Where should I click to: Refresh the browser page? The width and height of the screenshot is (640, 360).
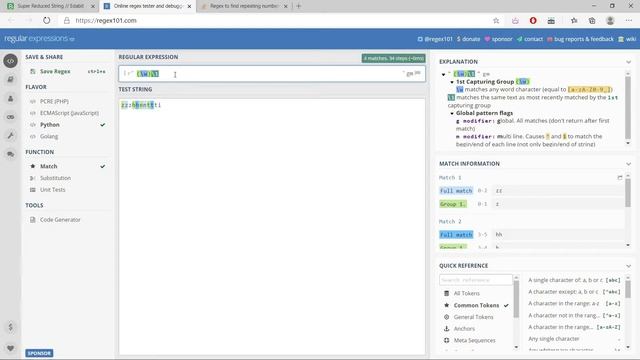(47, 20)
